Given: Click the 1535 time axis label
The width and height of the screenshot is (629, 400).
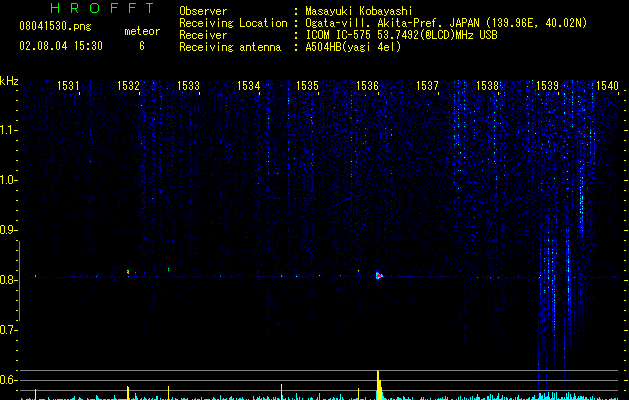Looking at the screenshot, I should click(x=307, y=86).
